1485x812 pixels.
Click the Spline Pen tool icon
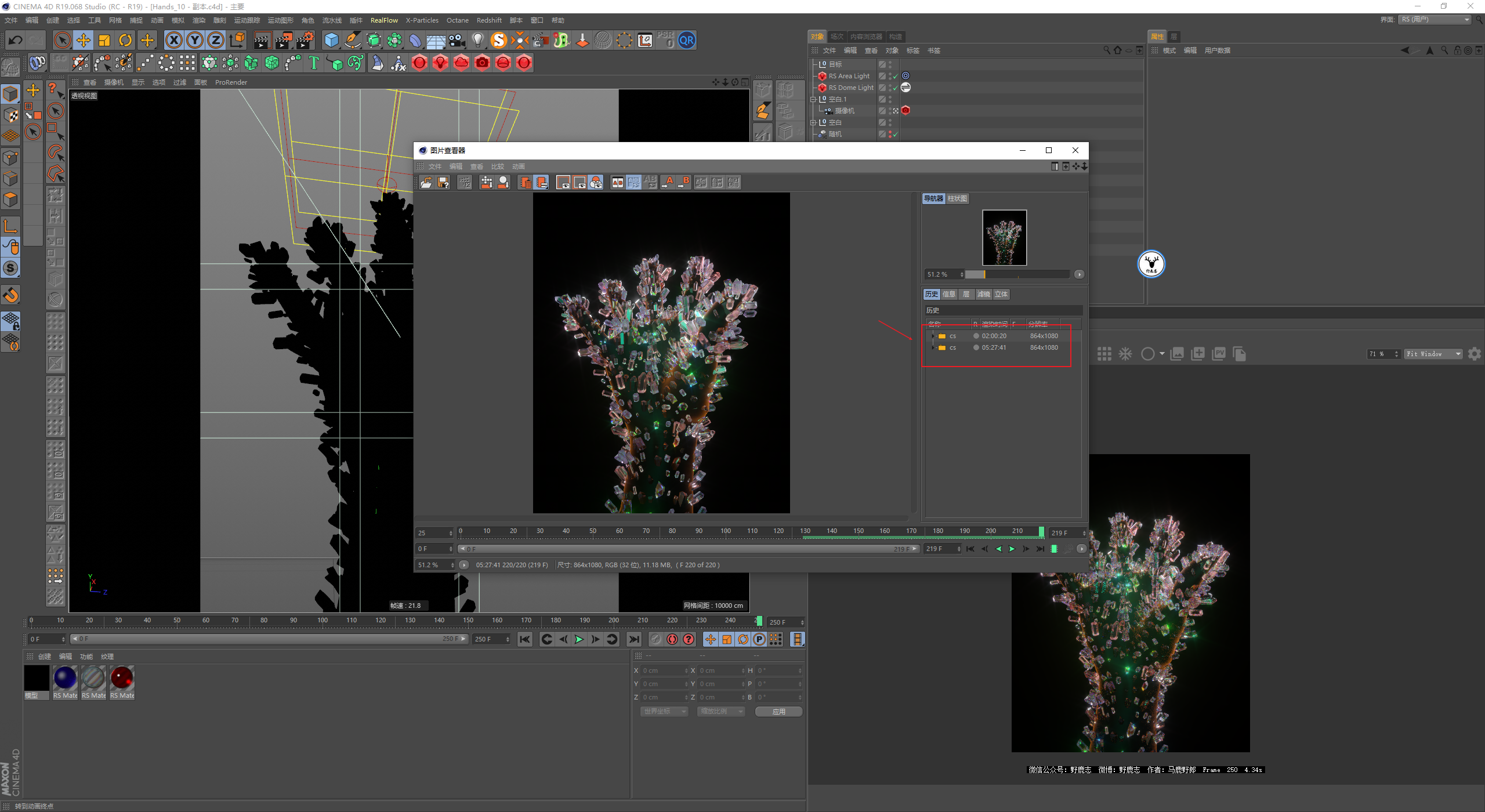coord(352,40)
